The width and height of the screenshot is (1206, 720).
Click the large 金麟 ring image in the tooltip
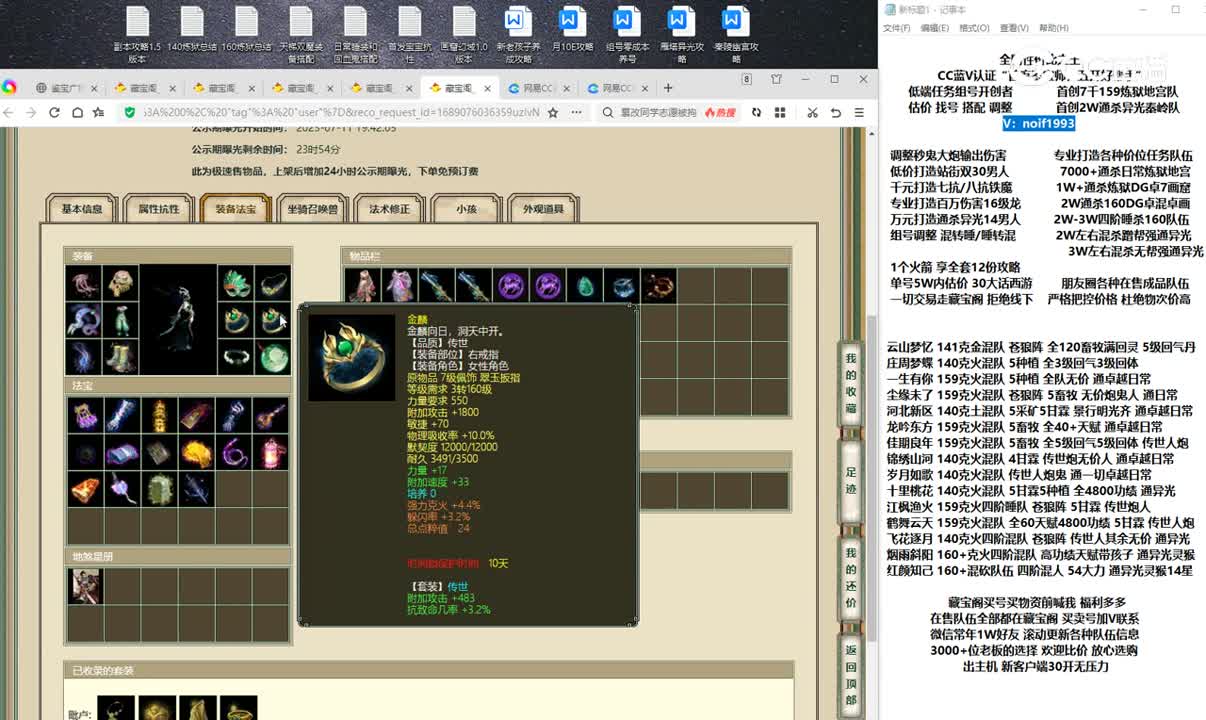pos(352,358)
